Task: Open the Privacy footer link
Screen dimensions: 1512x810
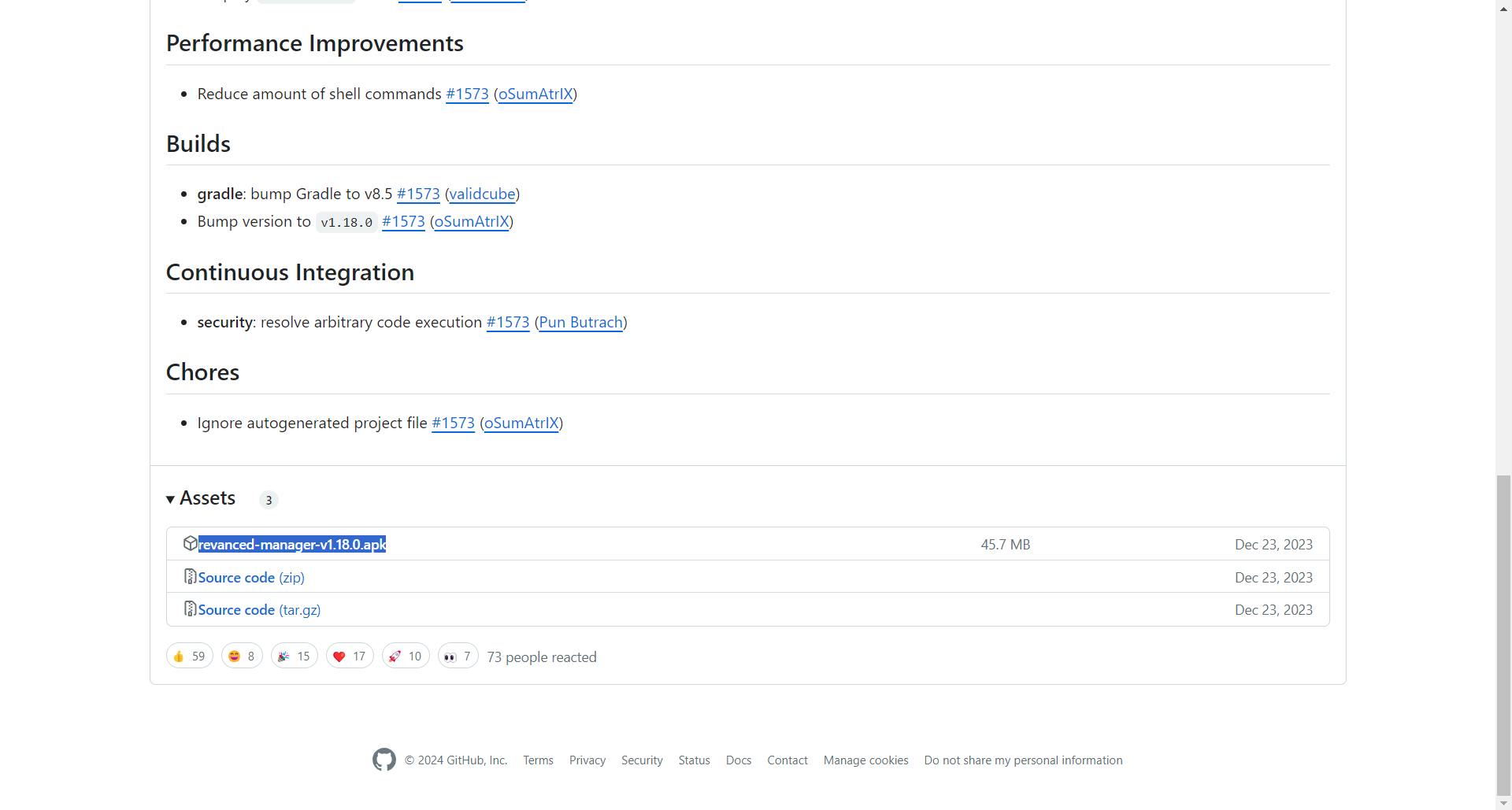Action: (x=587, y=760)
